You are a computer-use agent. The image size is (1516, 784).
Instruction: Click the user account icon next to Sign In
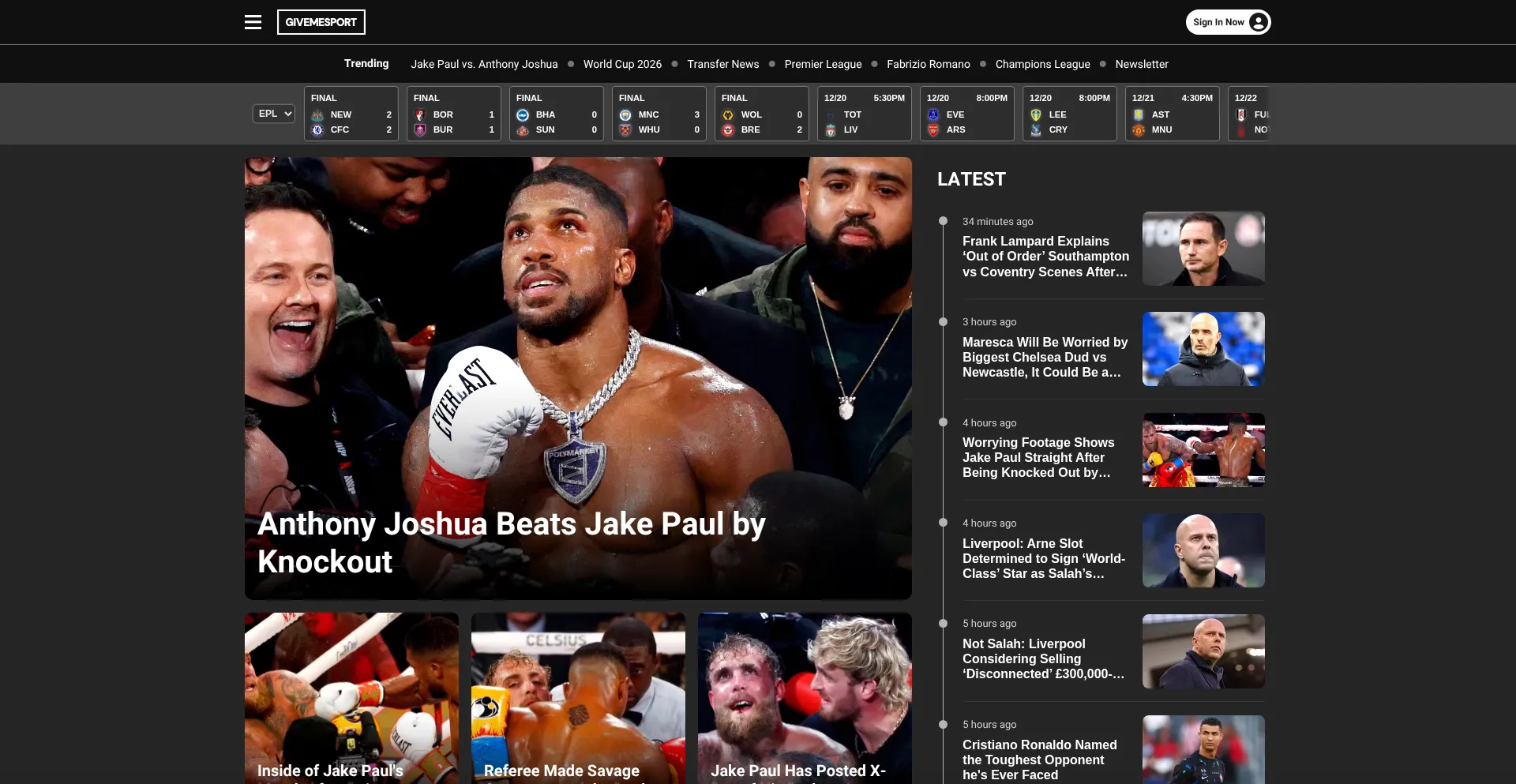tap(1257, 21)
